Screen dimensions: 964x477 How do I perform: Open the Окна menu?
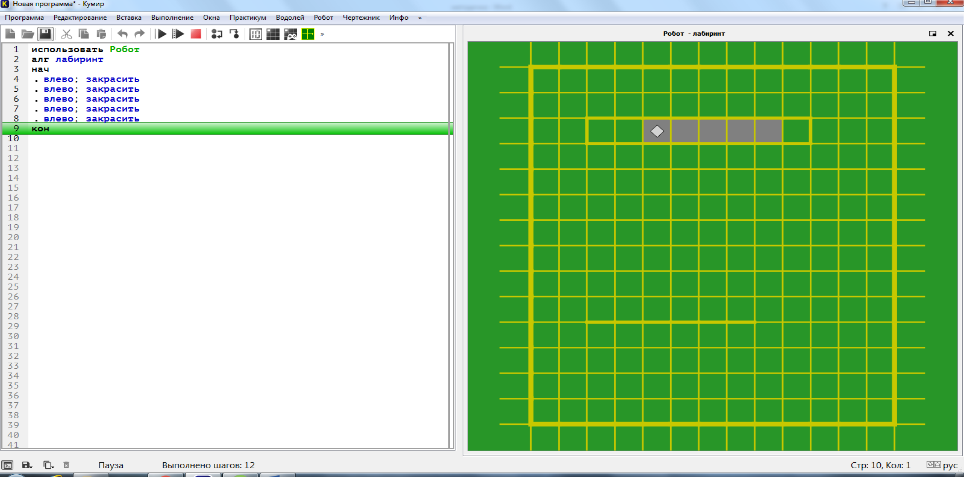point(211,18)
